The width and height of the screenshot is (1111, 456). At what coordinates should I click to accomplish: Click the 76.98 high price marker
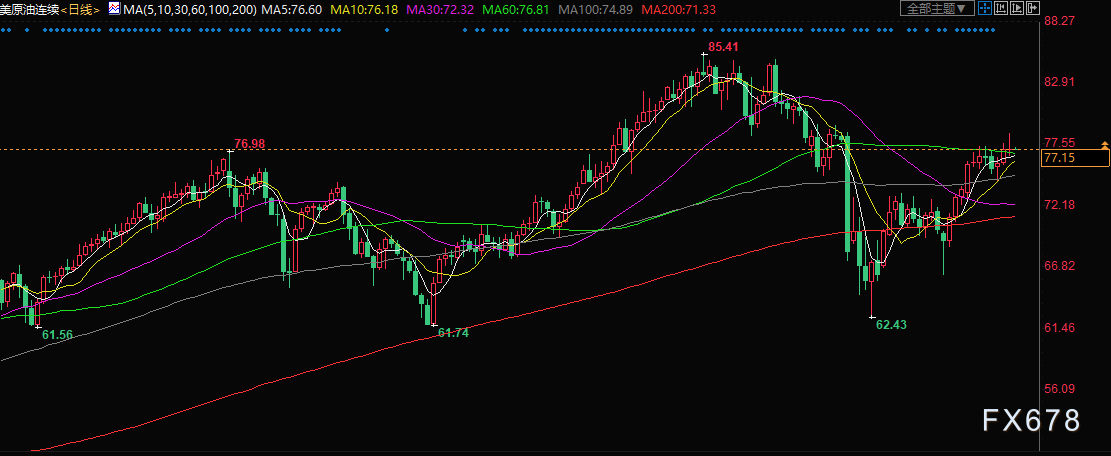coord(249,144)
